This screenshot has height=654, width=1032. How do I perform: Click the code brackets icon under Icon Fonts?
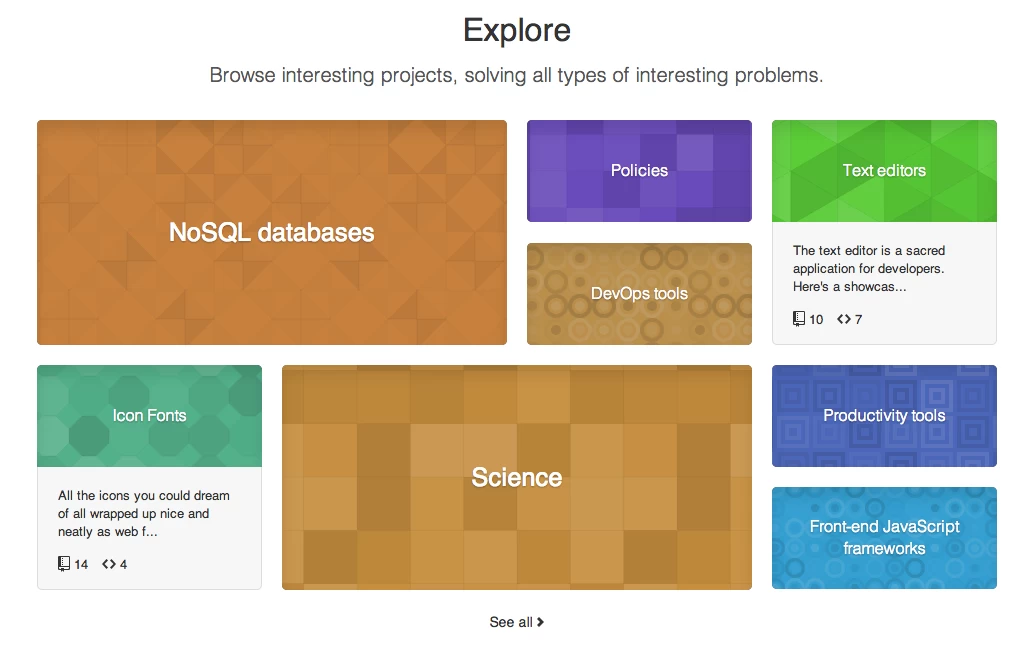point(109,564)
